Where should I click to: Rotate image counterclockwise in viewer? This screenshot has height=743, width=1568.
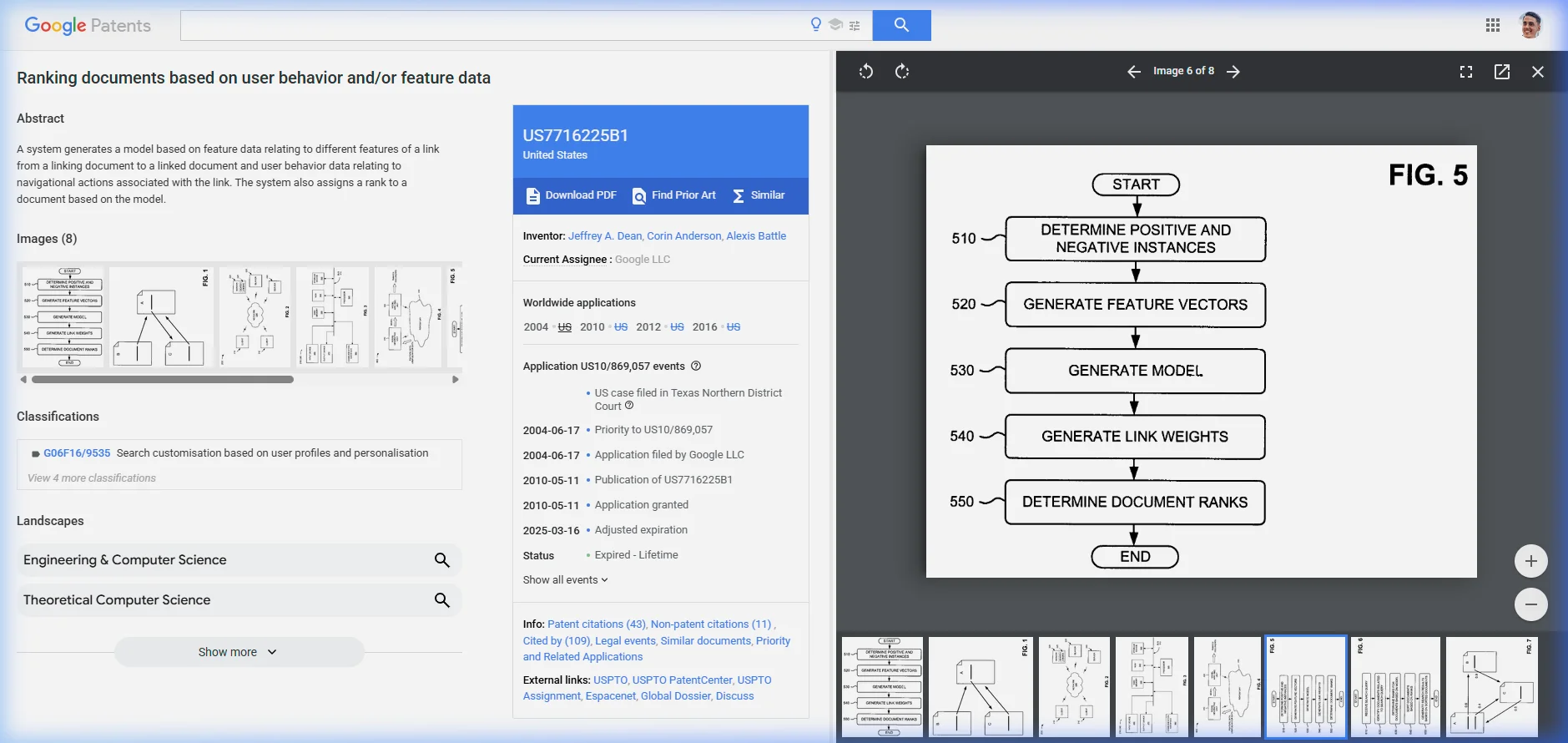(866, 72)
